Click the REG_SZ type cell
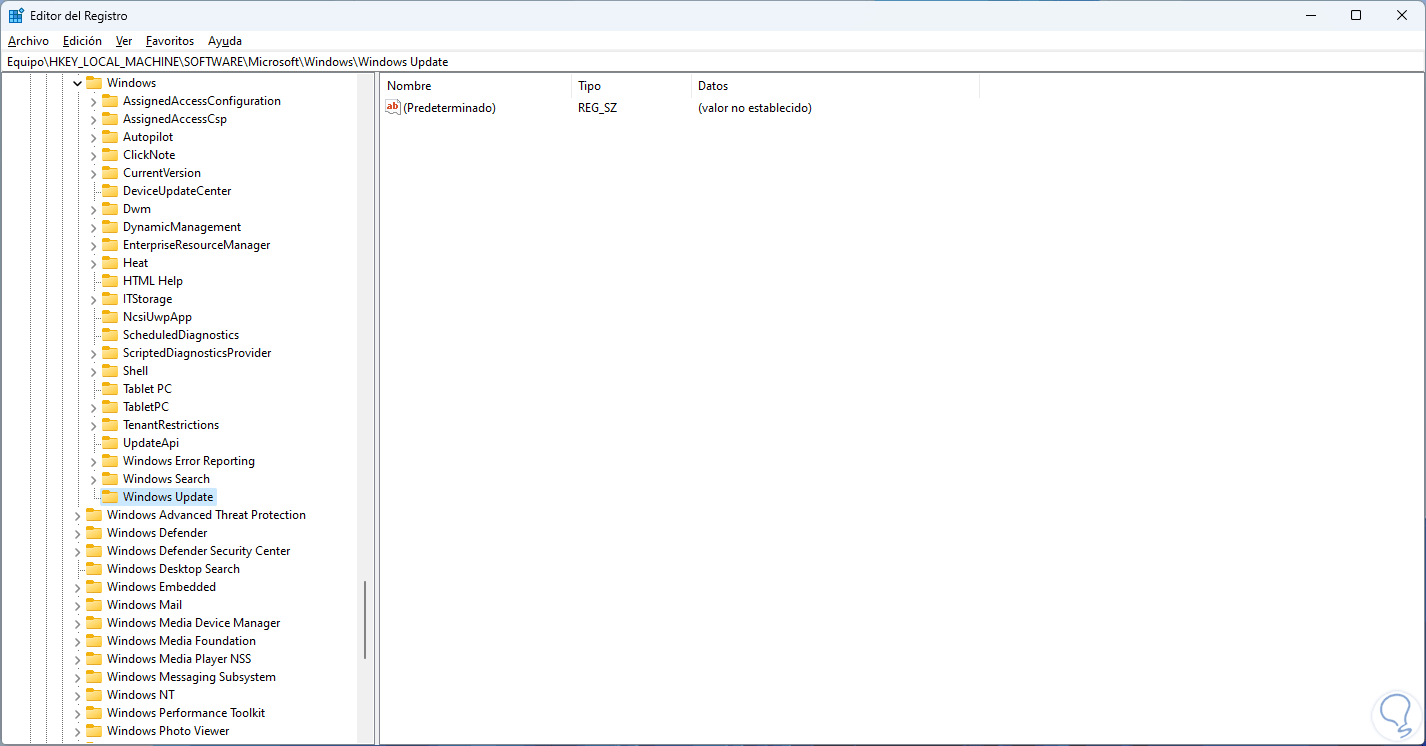Screen dimensions: 1426x746 tap(598, 108)
